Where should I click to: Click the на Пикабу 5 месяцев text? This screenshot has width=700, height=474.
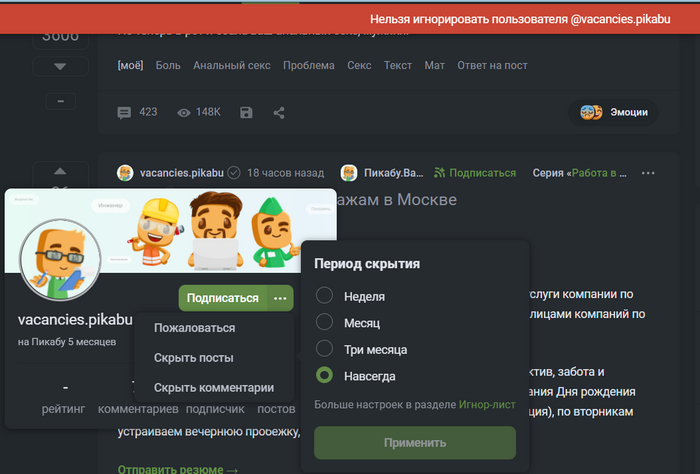(x=67, y=342)
